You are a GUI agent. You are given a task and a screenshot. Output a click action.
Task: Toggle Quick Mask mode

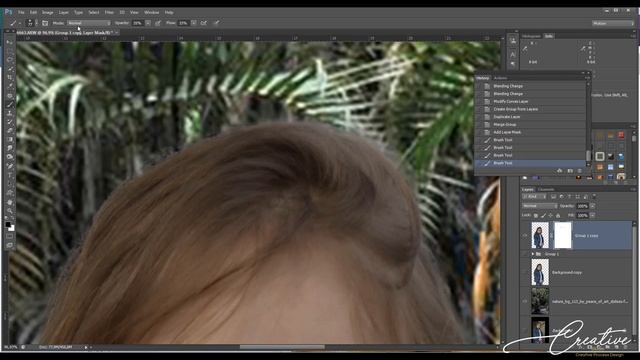click(x=9, y=236)
